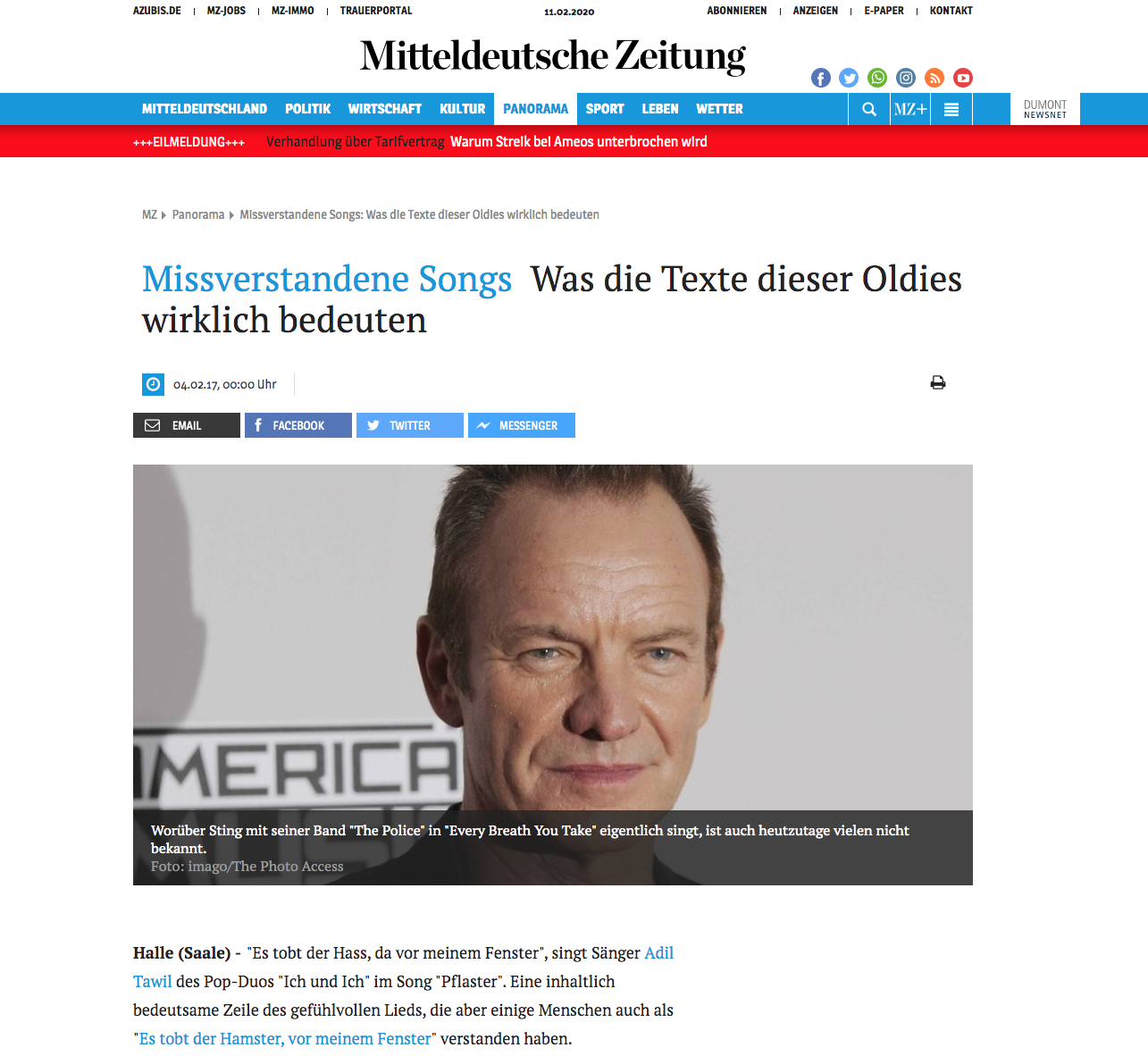Share the article with the Messenger button
This screenshot has height=1056, width=1148.
[522, 425]
